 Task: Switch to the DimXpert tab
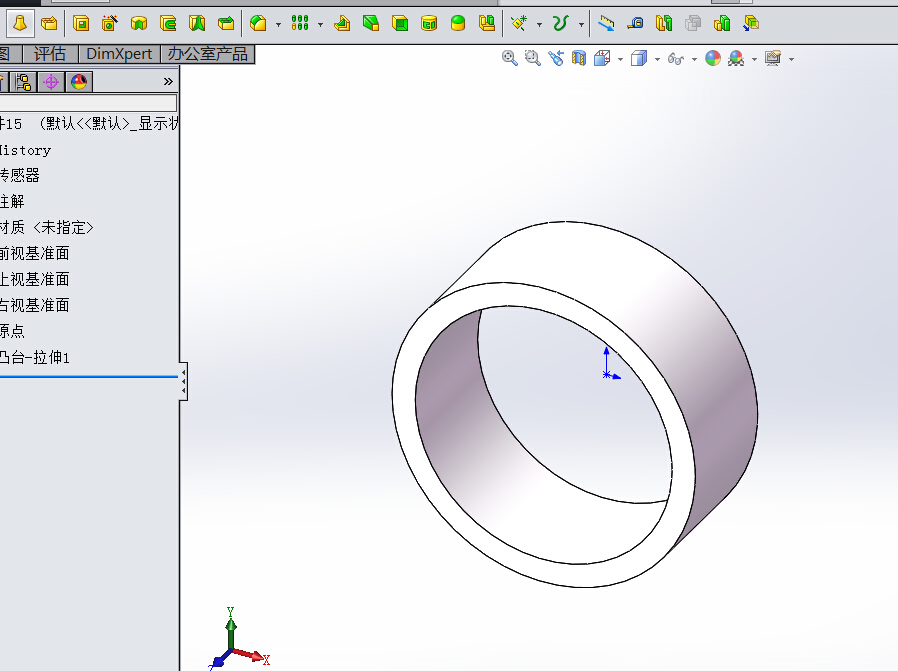(119, 54)
